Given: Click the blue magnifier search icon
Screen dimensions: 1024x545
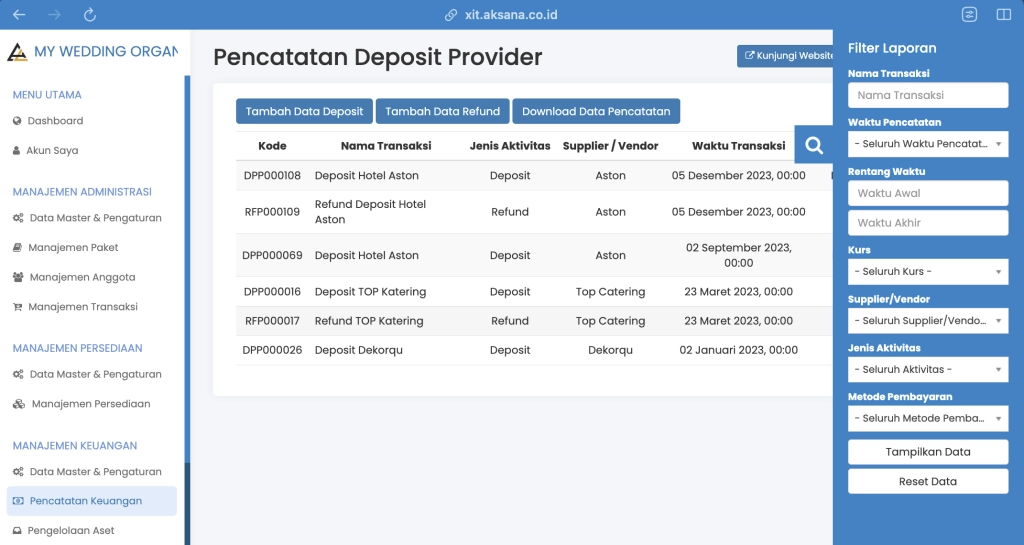Looking at the screenshot, I should [814, 145].
